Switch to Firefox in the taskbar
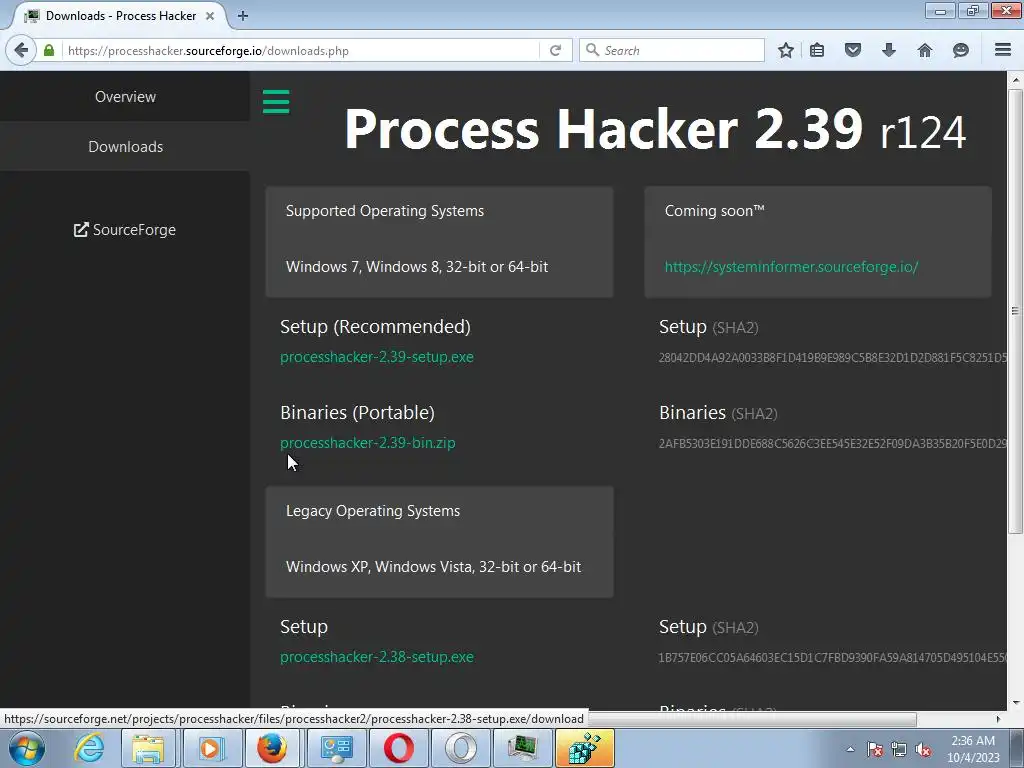This screenshot has width=1024, height=768. [272, 748]
